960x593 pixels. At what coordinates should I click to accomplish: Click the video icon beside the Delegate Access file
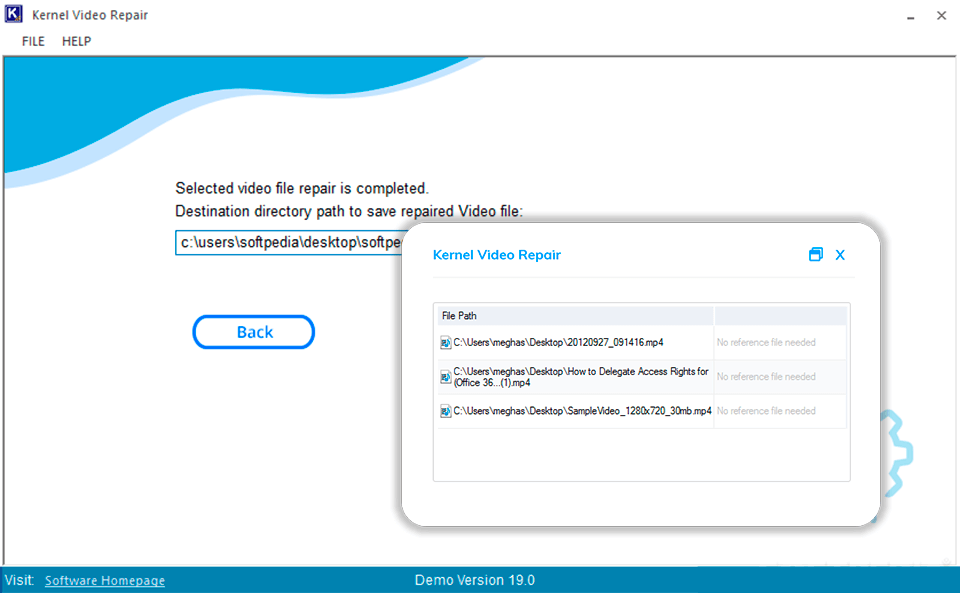(445, 376)
